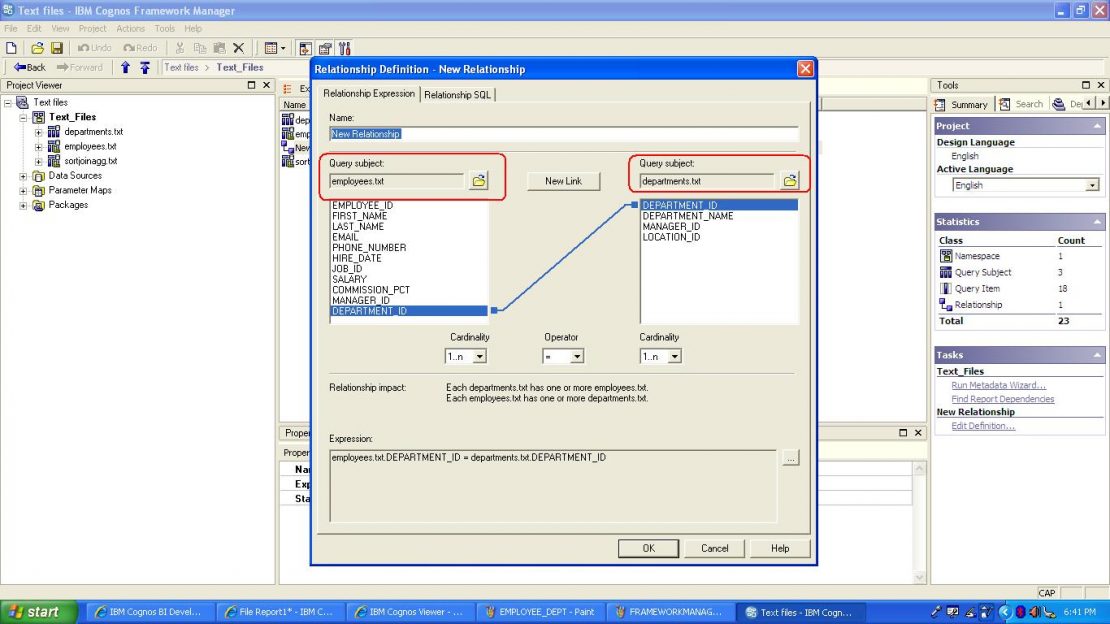Image resolution: width=1110 pixels, height=624 pixels.
Task: Go Back using the navigation arrow
Action: click(x=30, y=67)
